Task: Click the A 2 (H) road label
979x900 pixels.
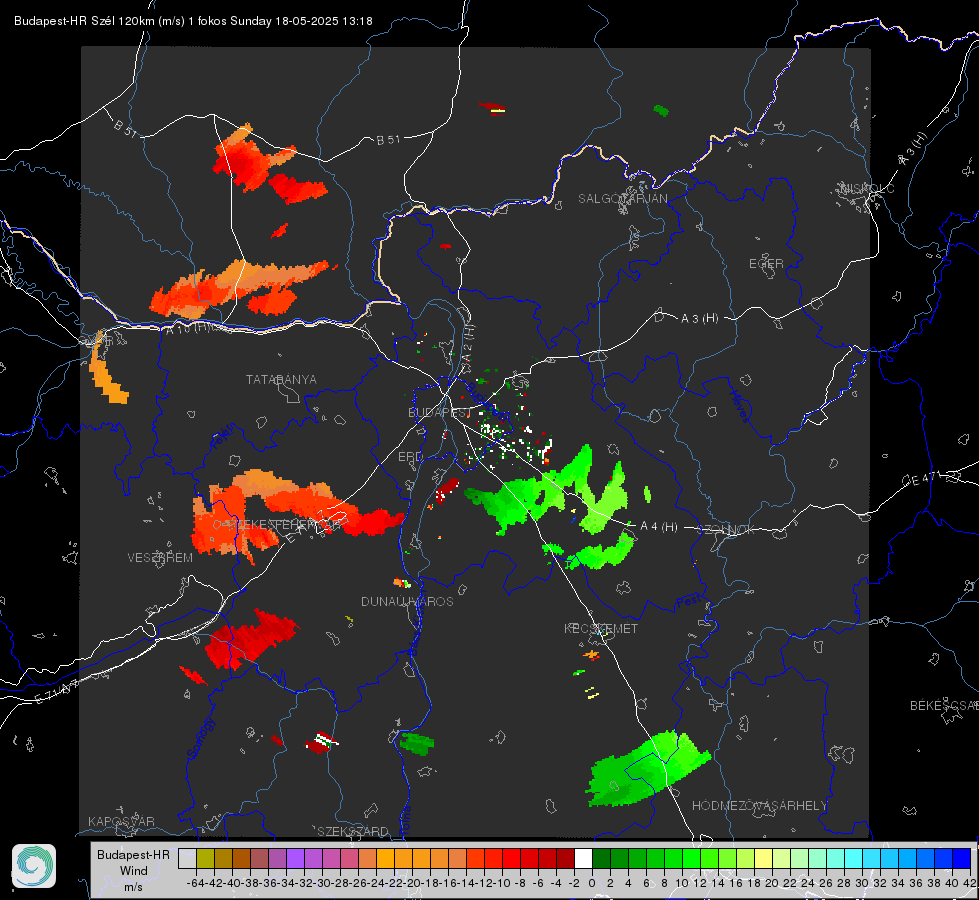Action: (468, 341)
